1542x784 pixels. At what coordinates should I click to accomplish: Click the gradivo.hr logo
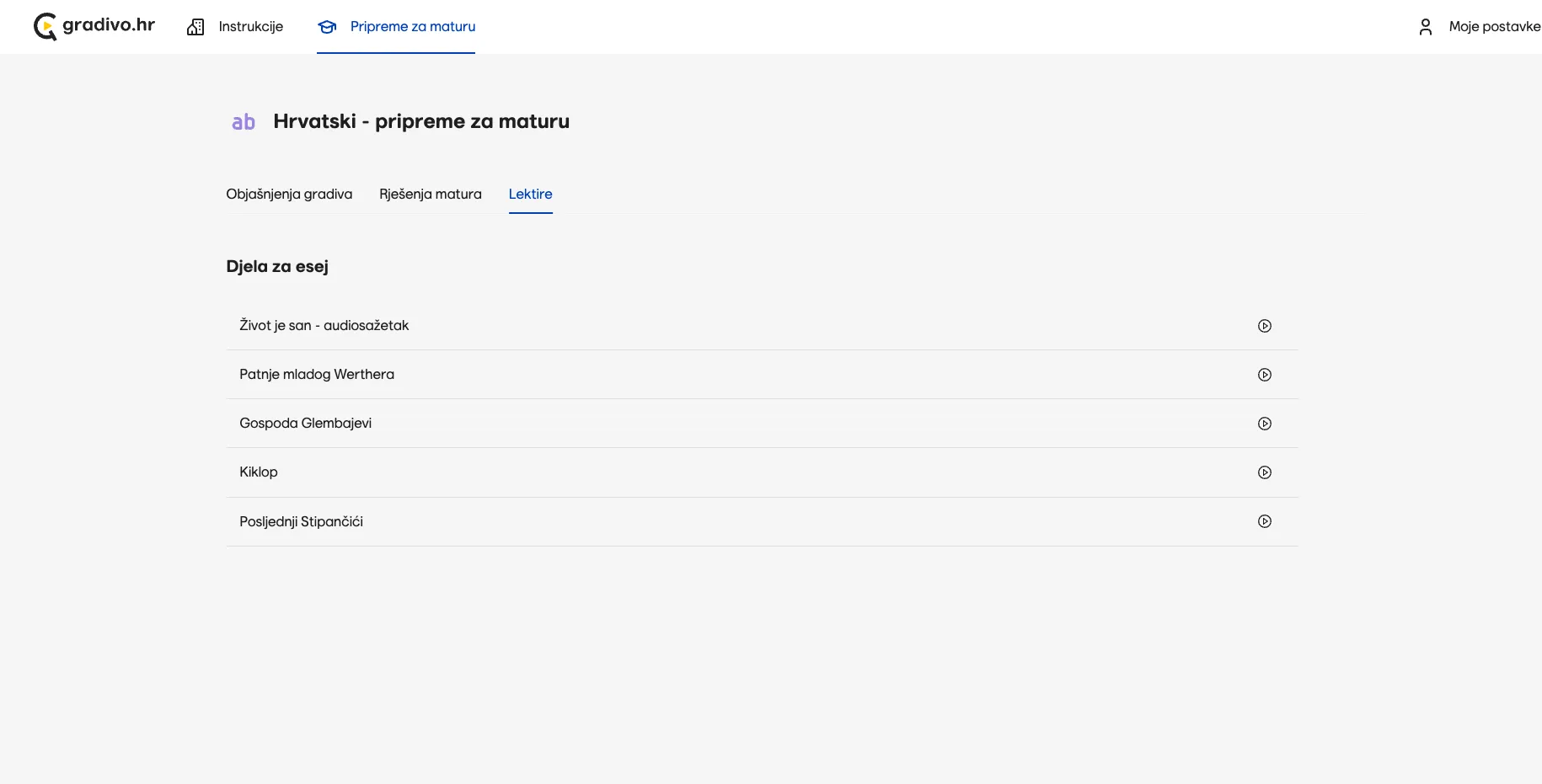94,26
